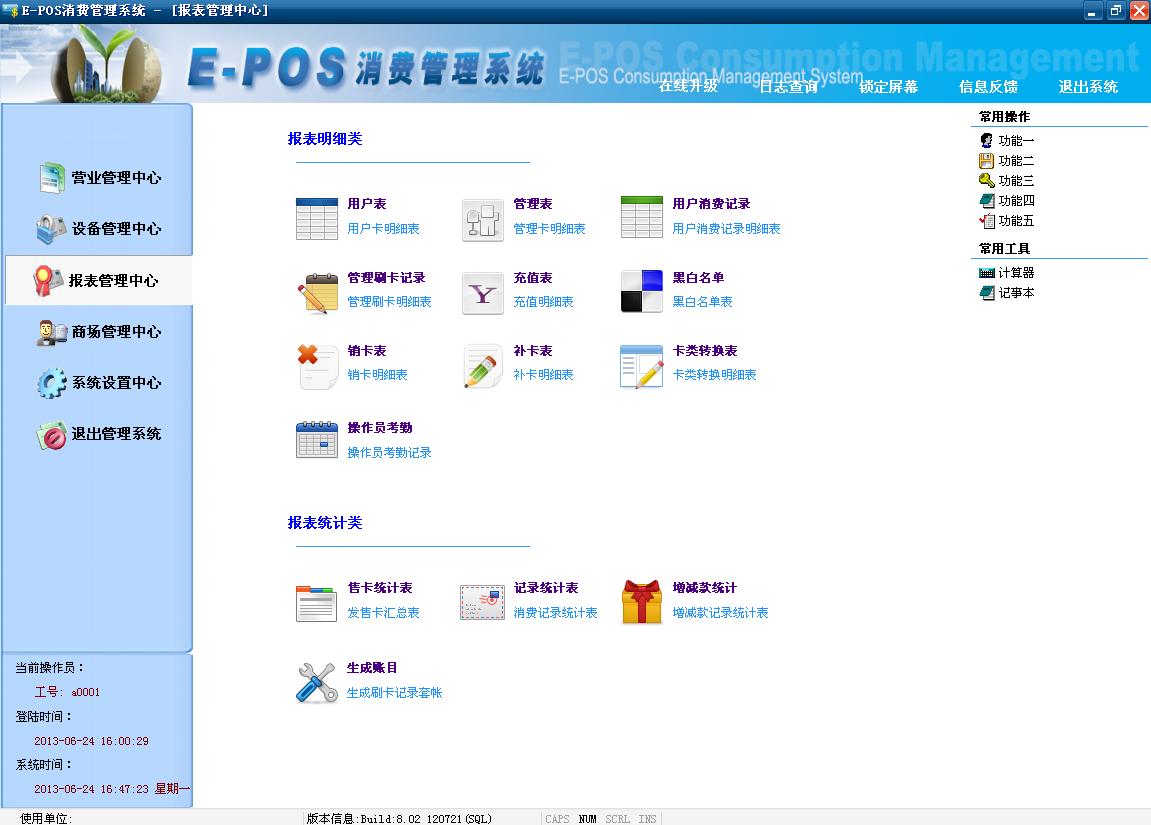Click the 充值表 Y icon
Image resolution: width=1151 pixels, height=825 pixels.
(x=482, y=293)
